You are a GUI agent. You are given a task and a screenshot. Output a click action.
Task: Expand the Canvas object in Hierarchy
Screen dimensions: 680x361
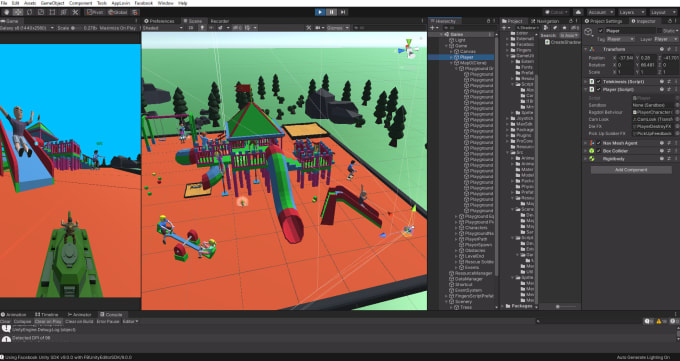click(x=451, y=52)
